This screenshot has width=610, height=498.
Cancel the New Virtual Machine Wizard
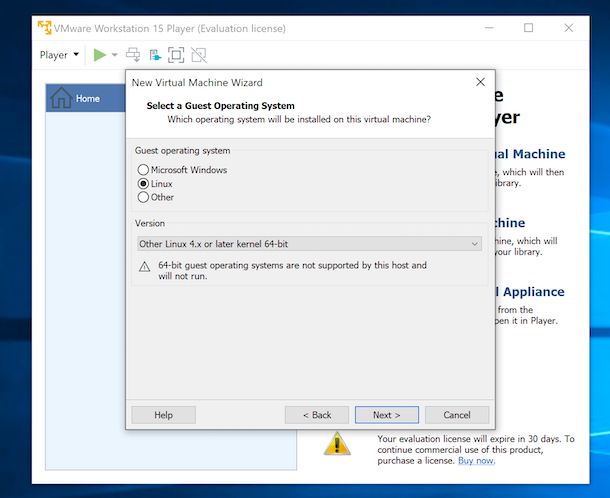[x=457, y=415]
